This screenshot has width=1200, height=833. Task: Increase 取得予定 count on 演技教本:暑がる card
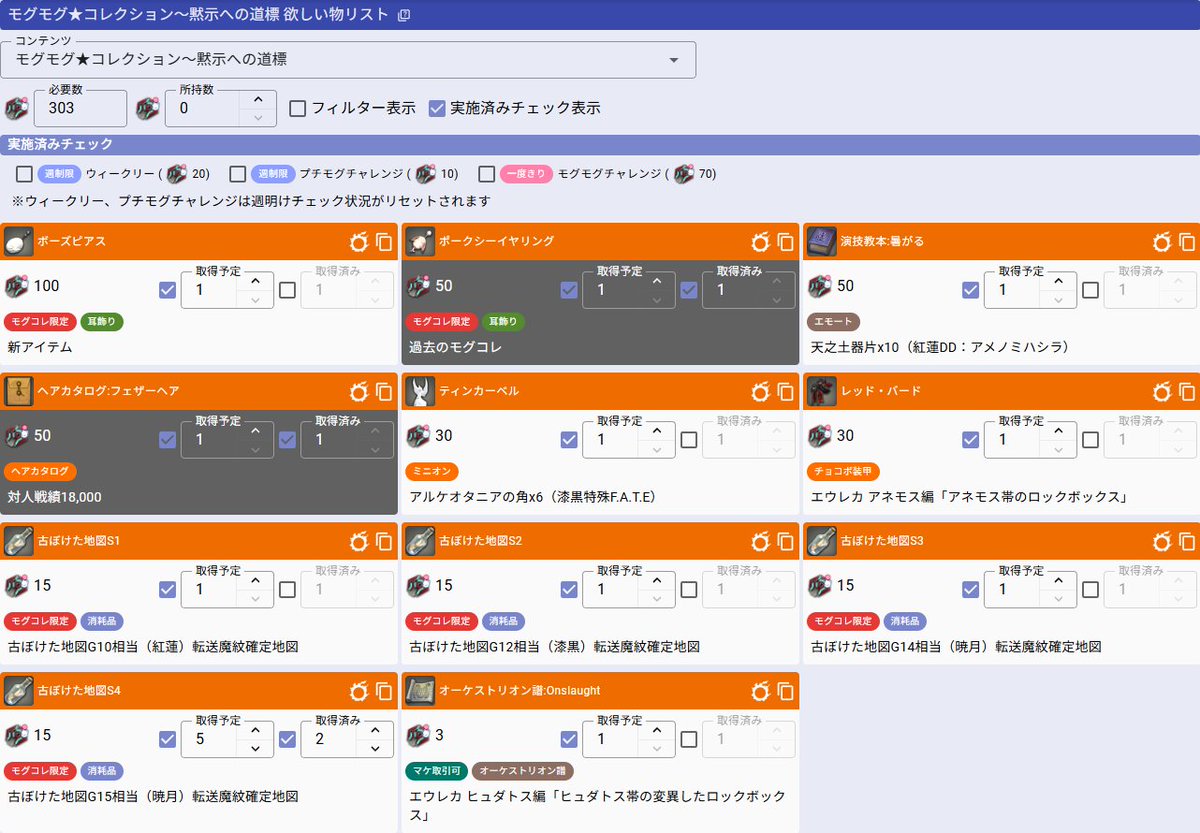(1058, 281)
